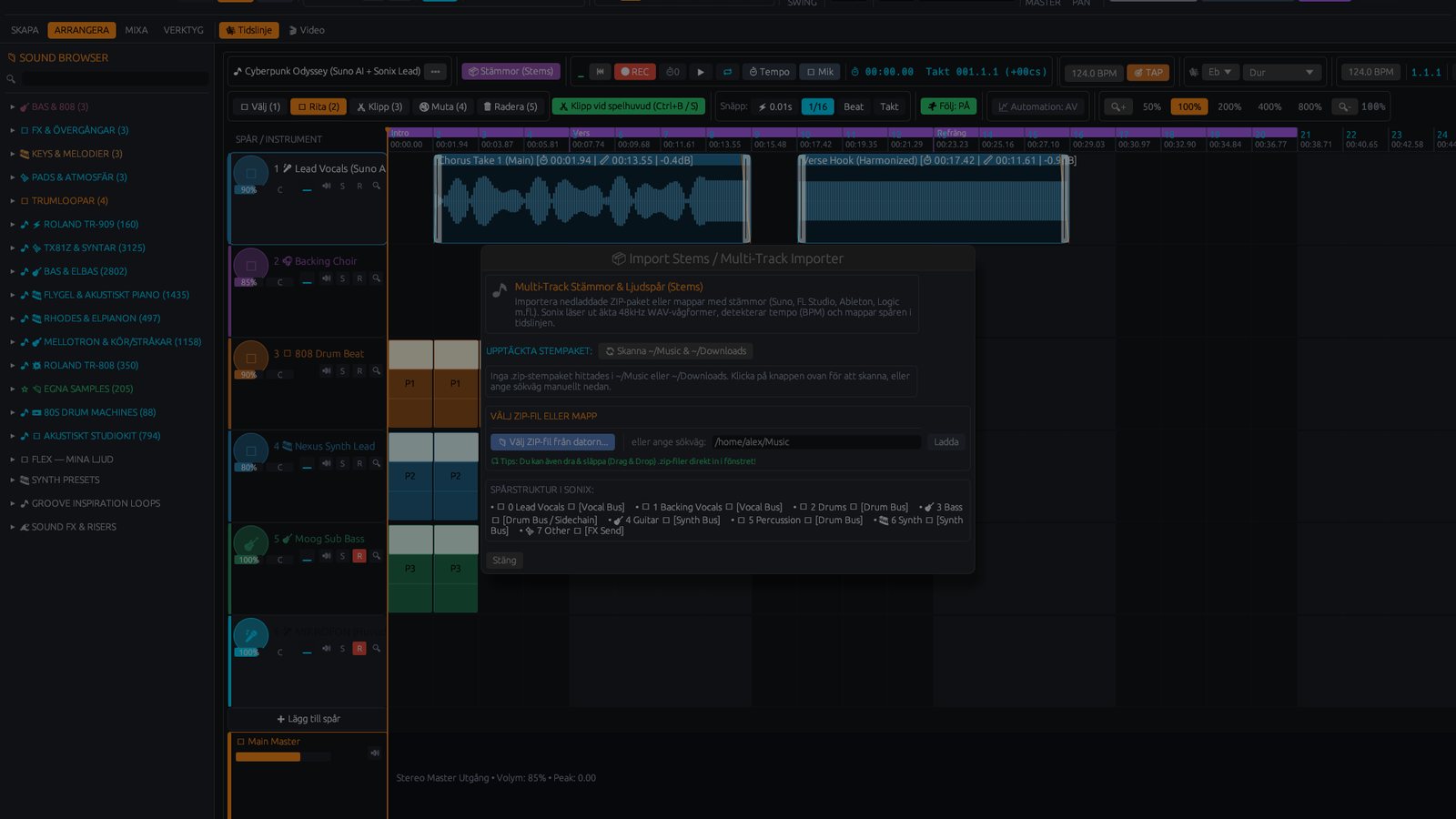Click the Sound Browser search icon
Viewport: 1456px width, 819px height.
(11, 79)
